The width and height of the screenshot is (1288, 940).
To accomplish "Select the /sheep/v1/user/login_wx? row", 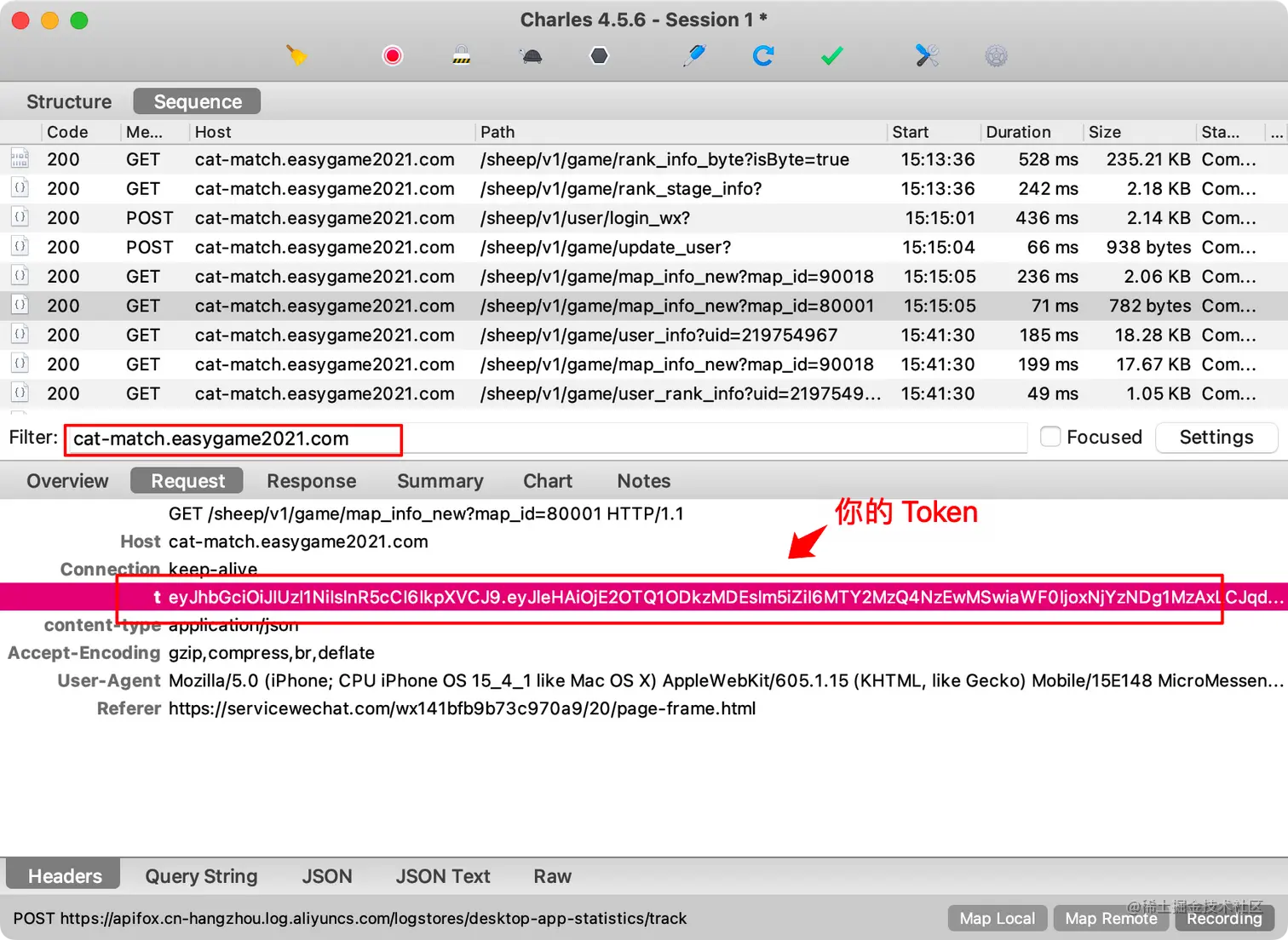I will pyautogui.click(x=644, y=218).
